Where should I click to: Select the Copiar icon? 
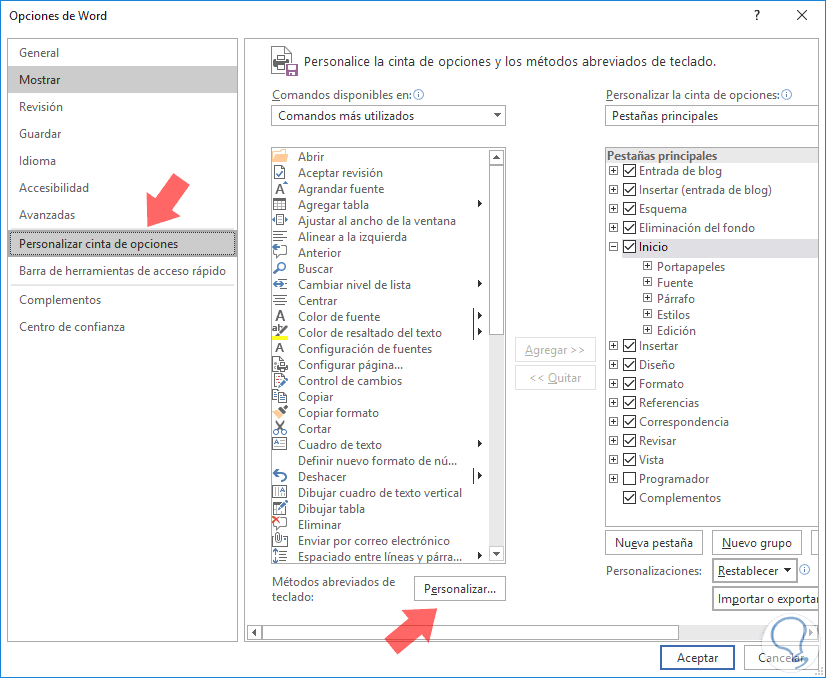click(280, 397)
